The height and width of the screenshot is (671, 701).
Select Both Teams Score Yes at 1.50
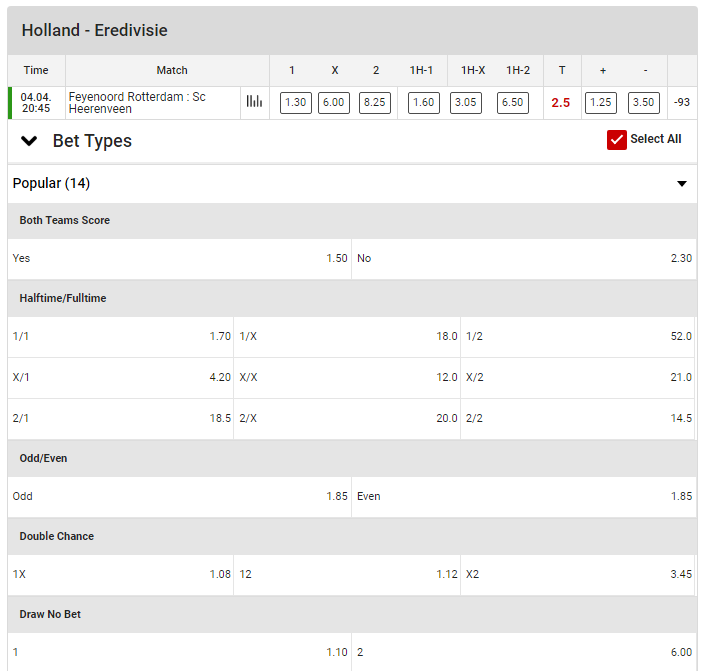tap(180, 258)
